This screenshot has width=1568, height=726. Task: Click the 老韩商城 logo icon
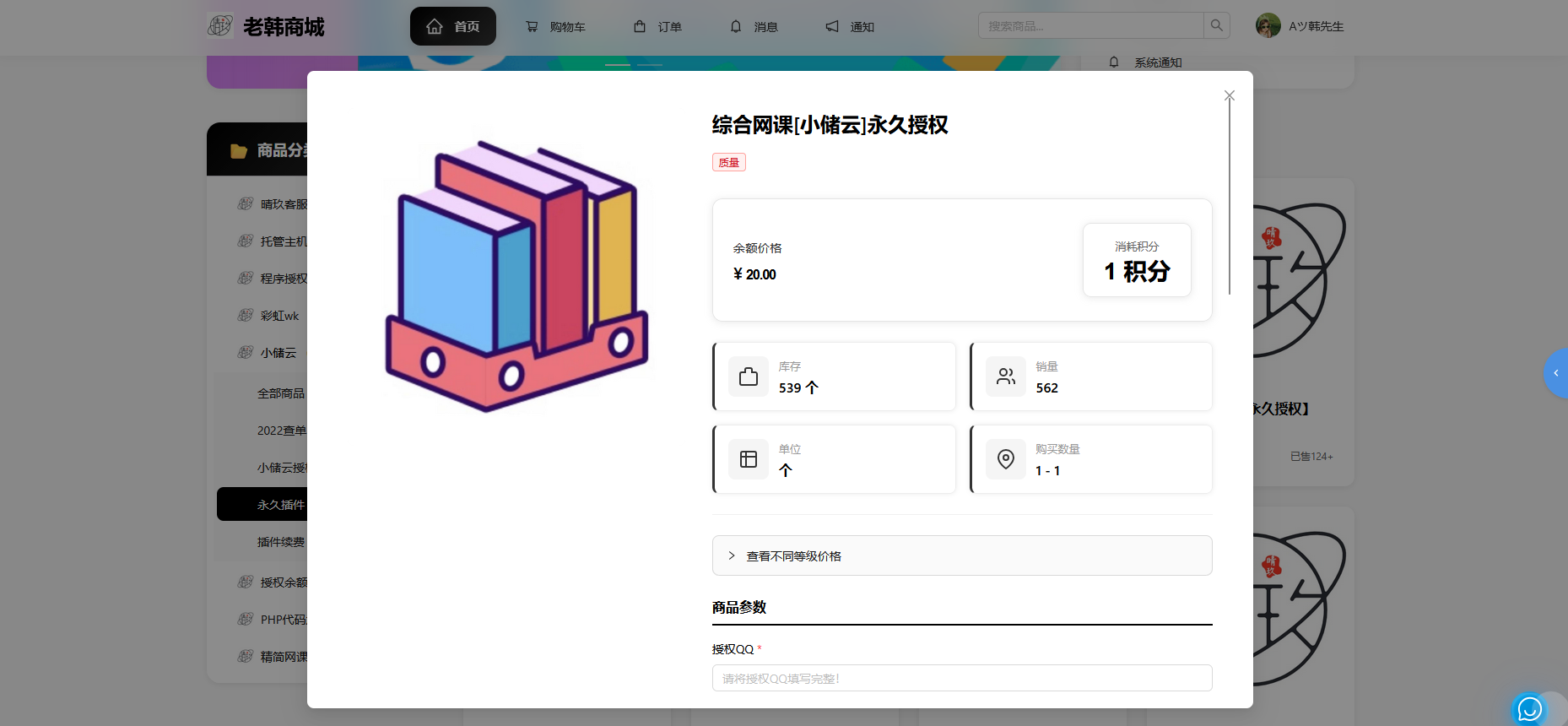click(x=220, y=26)
